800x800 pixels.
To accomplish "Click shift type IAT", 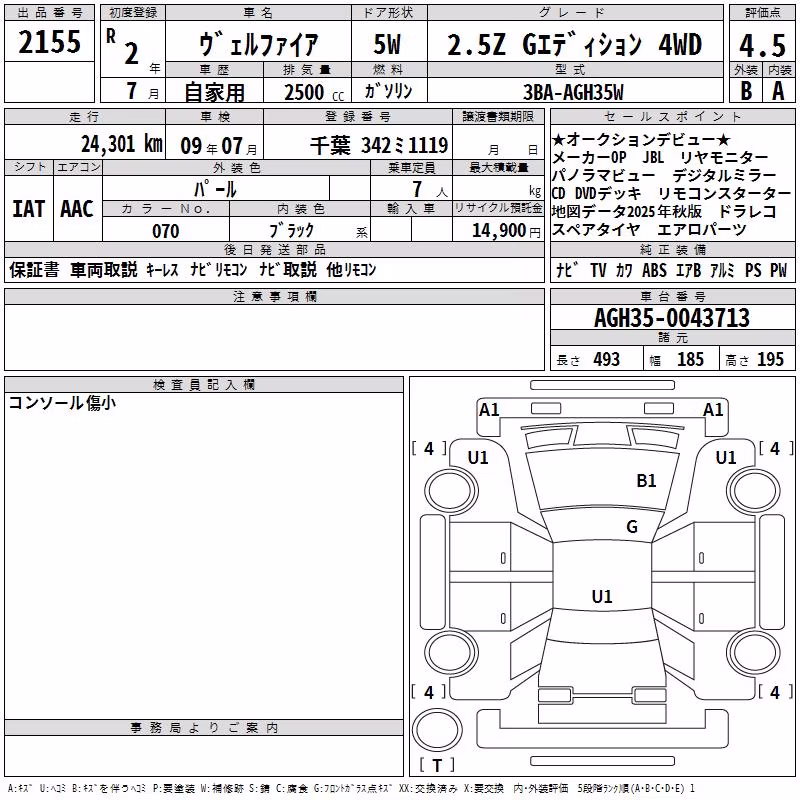I will (x=29, y=209).
